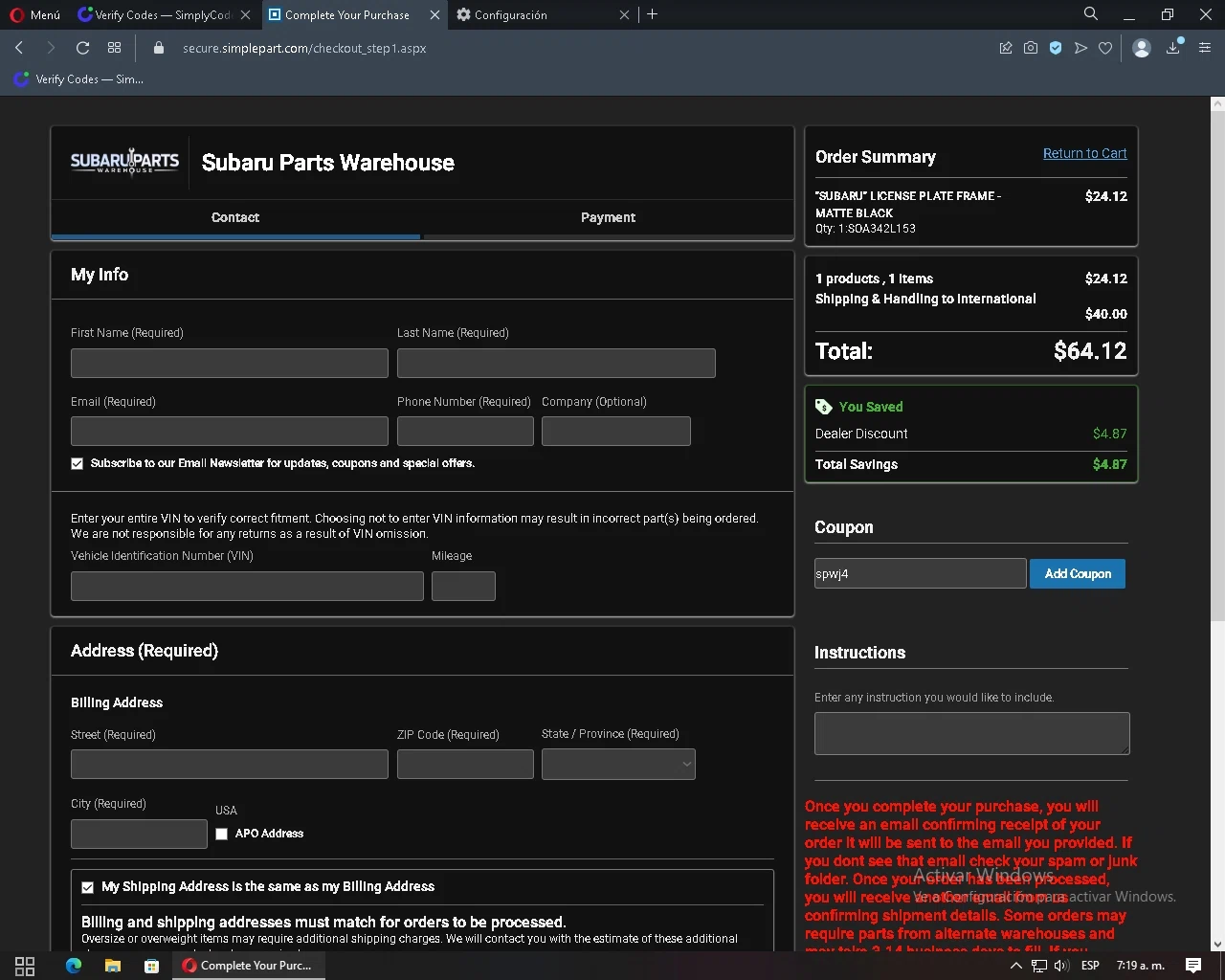Focus the Email input field
The width and height of the screenshot is (1225, 980).
tap(230, 431)
